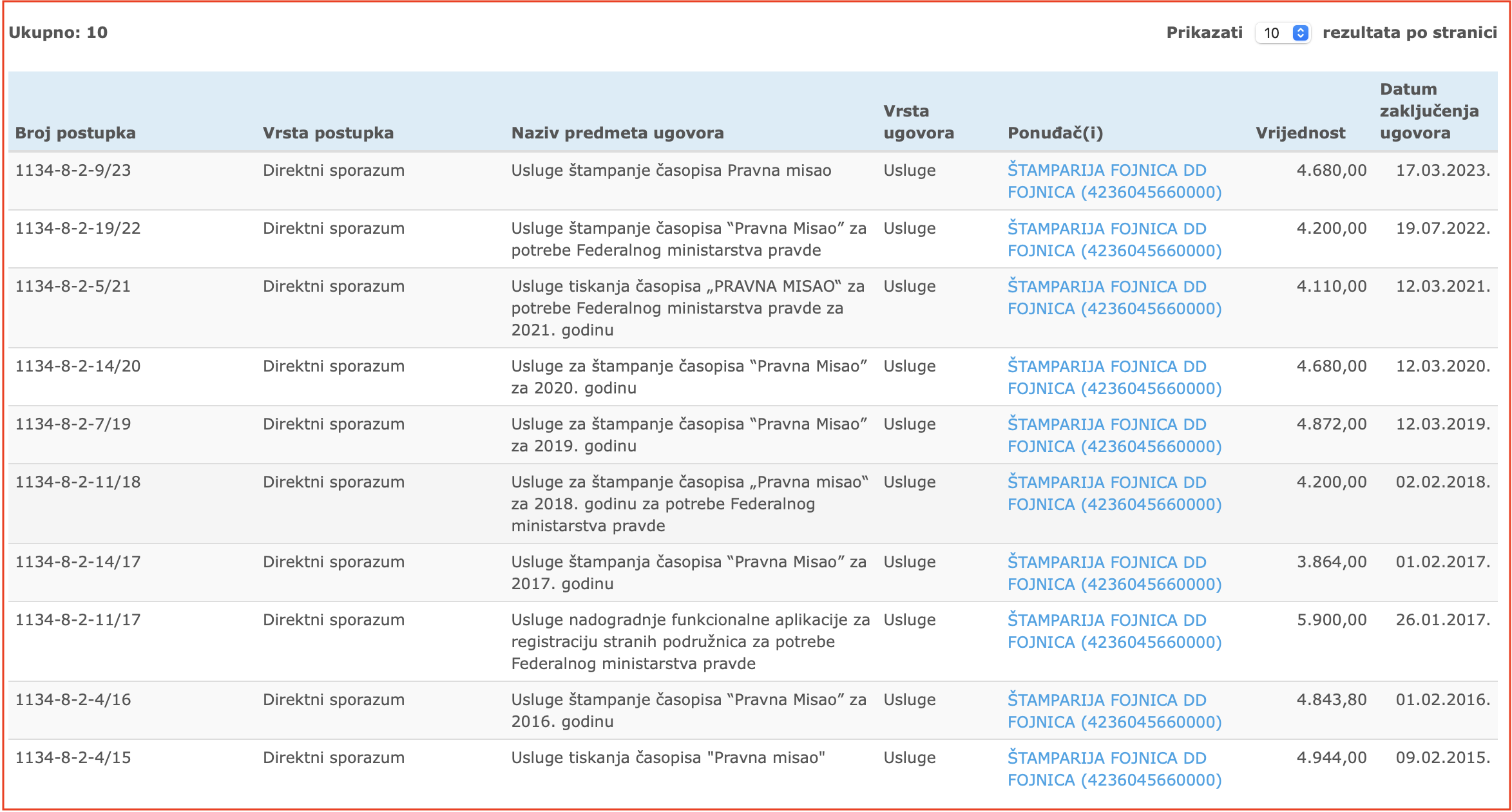This screenshot has height=812, width=1512.
Task: Open supplier link in row 1134-8-2-19/22
Action: pos(1115,240)
